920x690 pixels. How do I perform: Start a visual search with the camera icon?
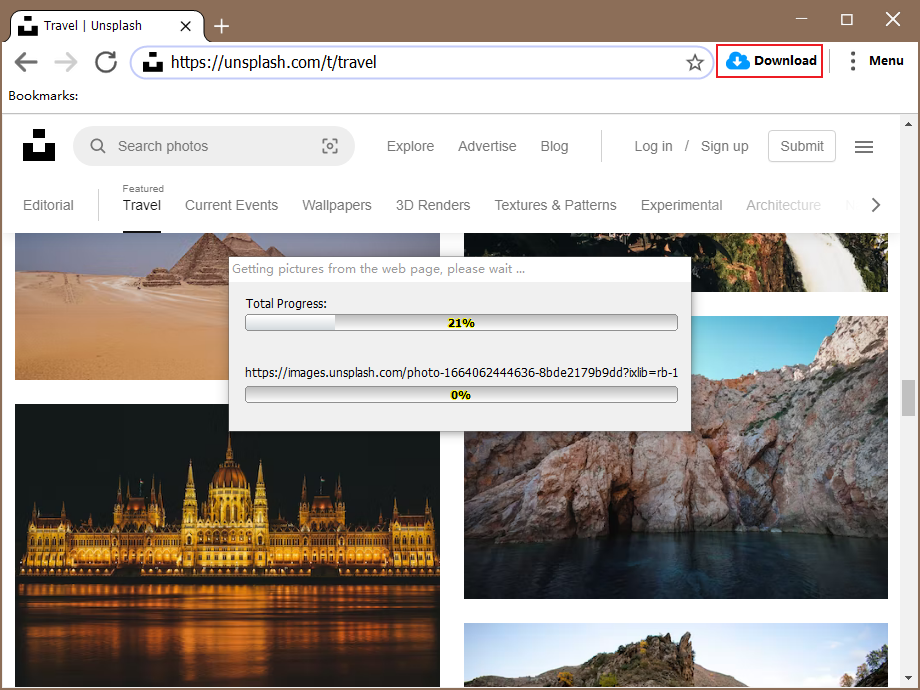pos(330,146)
